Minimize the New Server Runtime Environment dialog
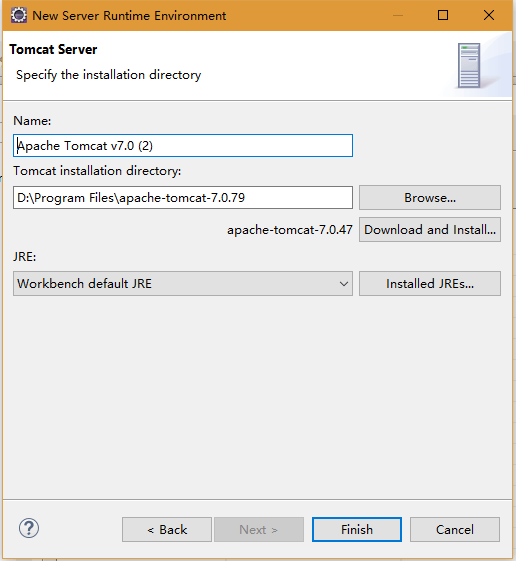This screenshot has height=561, width=516. click(398, 15)
